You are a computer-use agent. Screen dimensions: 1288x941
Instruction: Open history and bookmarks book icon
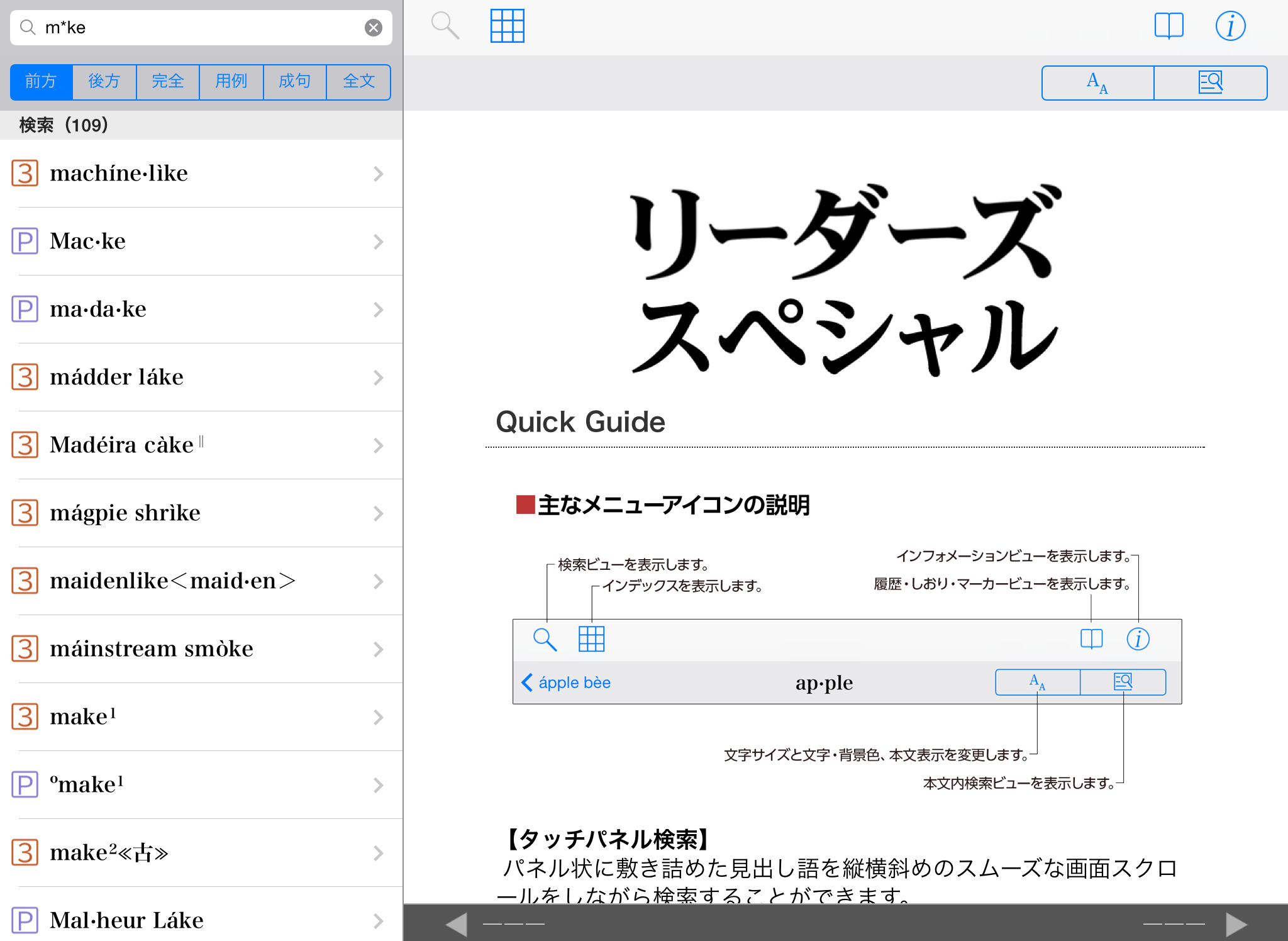click(x=1169, y=26)
